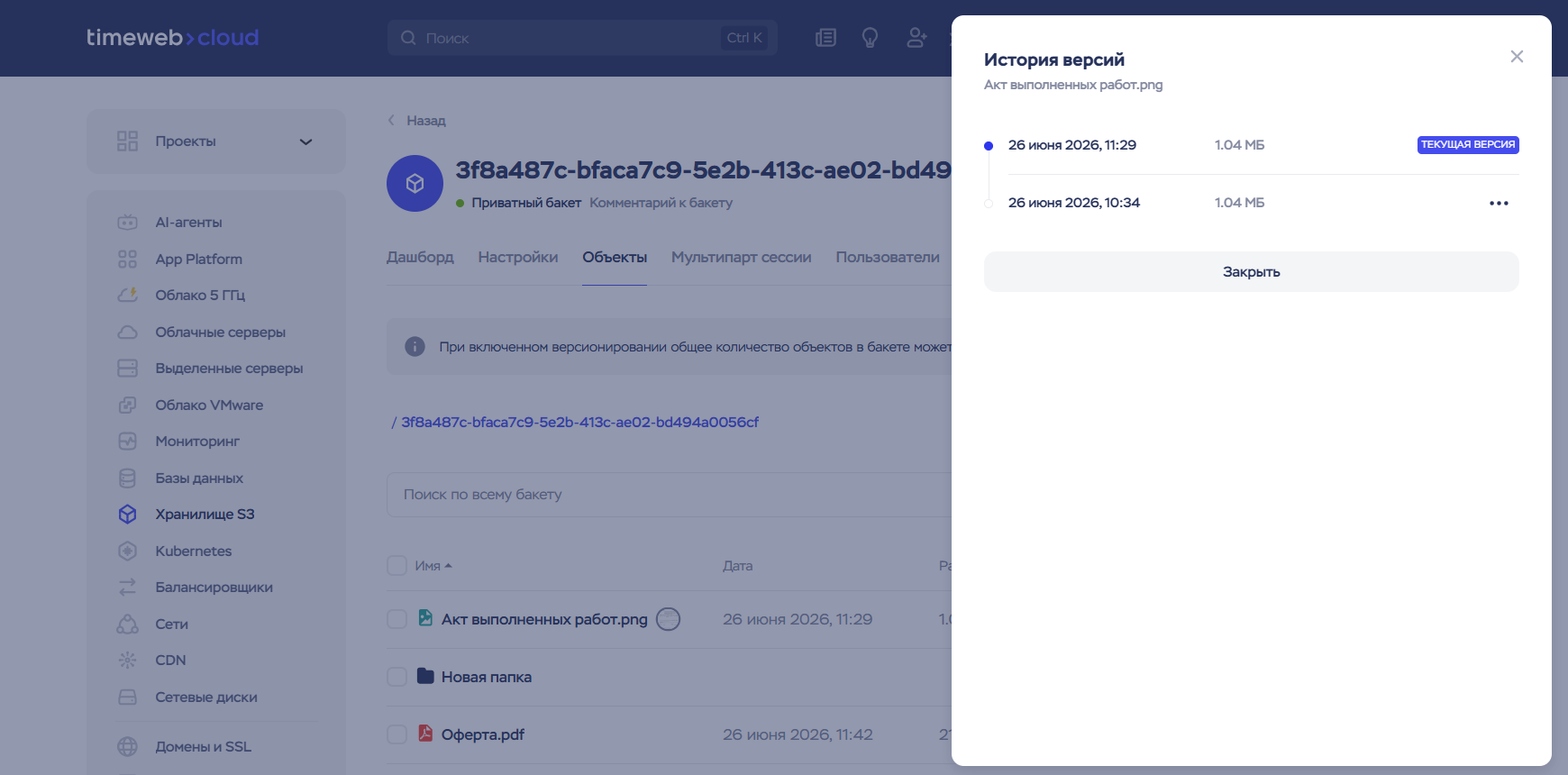This screenshot has width=1568, height=775.
Task: Open the Хранилище S3 section icon
Action: (127, 514)
